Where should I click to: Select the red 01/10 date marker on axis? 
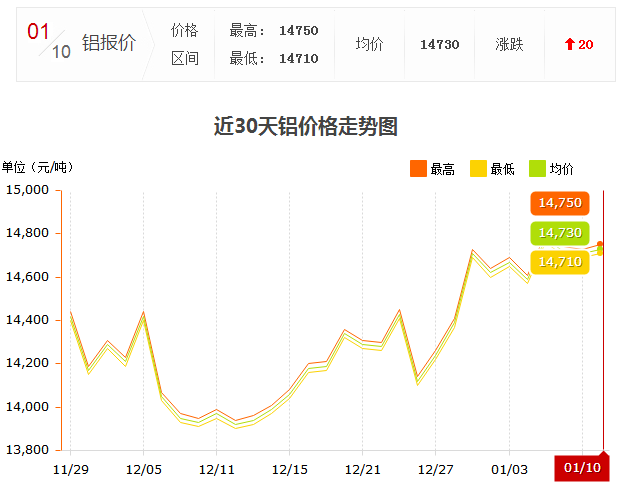click(x=581, y=467)
